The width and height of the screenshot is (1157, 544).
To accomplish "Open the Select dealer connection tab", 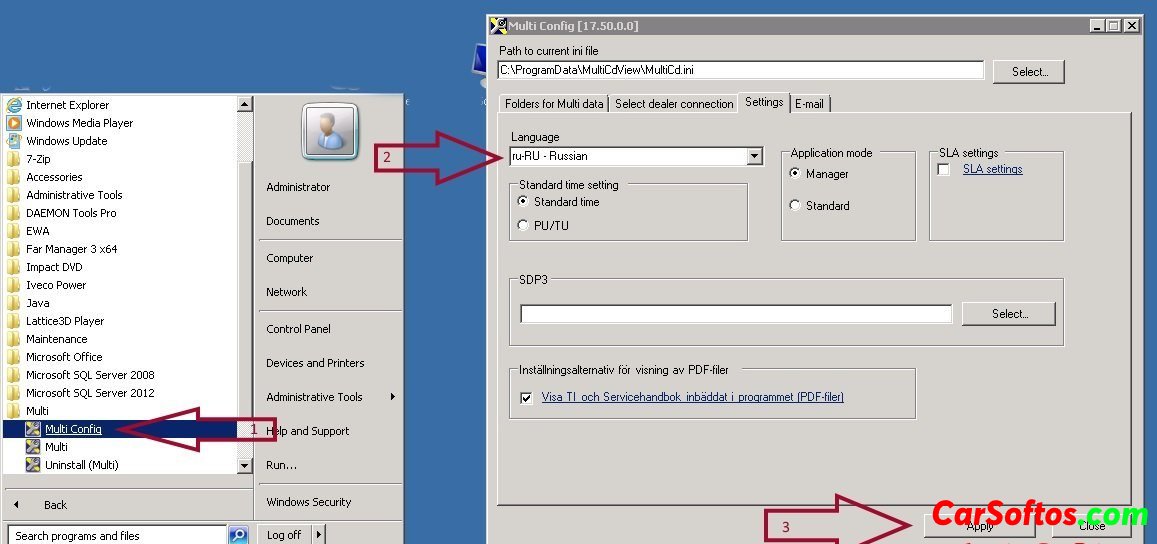I will click(673, 104).
